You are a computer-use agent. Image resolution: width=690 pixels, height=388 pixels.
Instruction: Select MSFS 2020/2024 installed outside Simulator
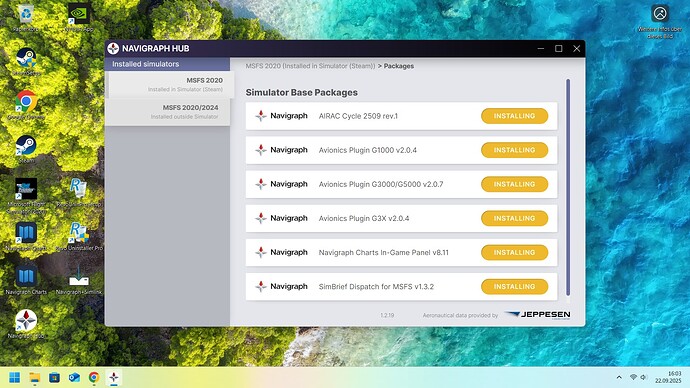(168, 112)
